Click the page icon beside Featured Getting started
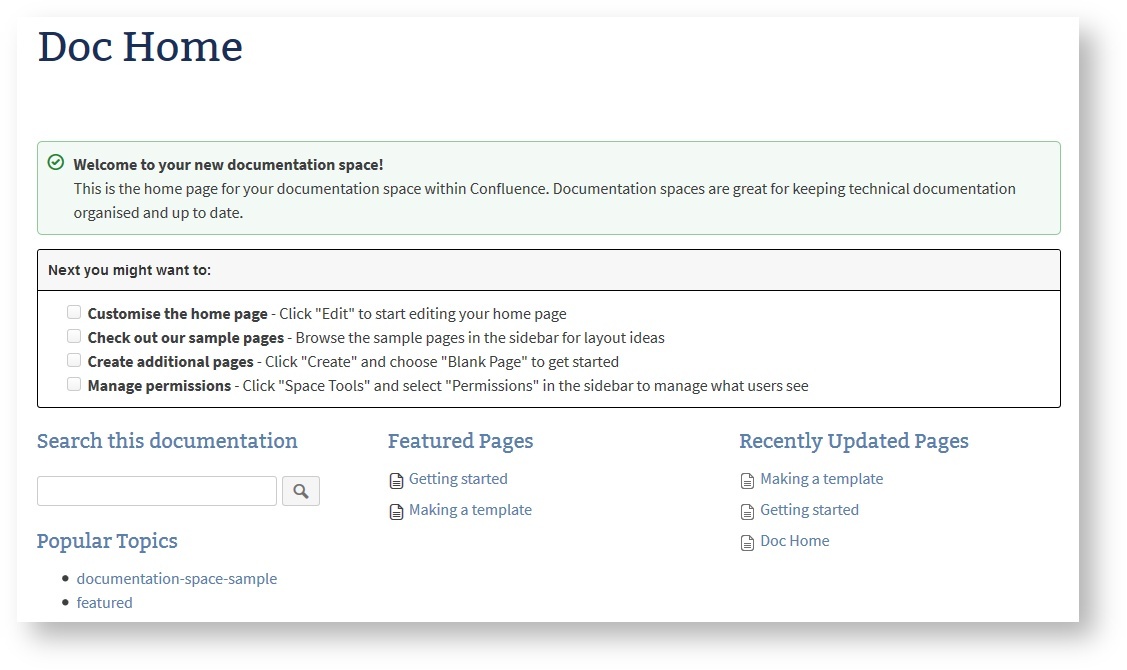Screen dimensions: 1127x670 point(396,481)
